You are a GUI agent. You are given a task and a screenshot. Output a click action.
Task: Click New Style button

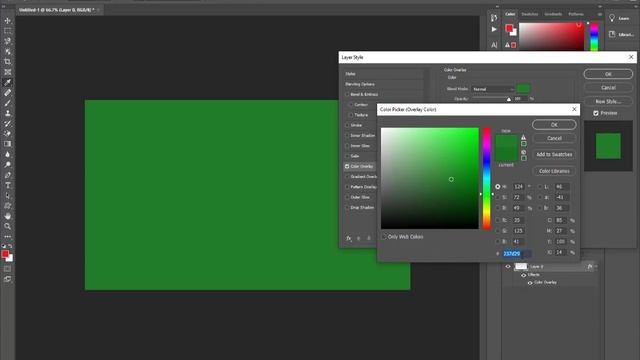point(608,101)
